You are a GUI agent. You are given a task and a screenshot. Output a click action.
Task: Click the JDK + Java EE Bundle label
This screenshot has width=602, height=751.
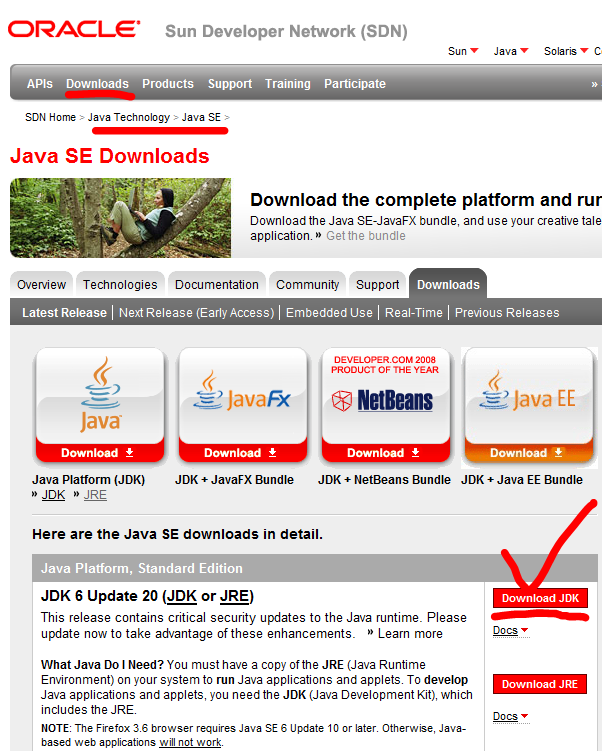click(522, 480)
